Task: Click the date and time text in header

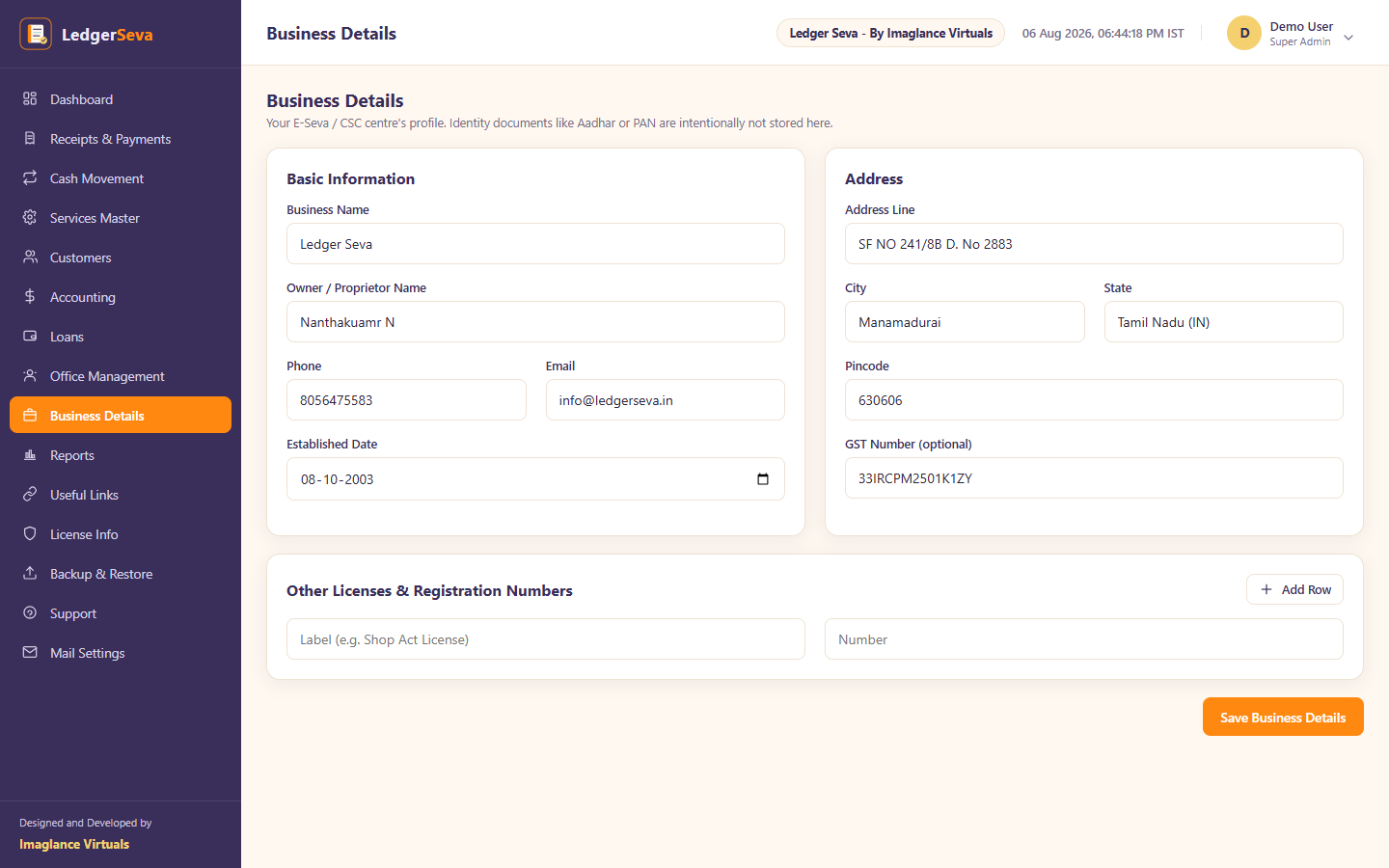Action: tap(1103, 34)
